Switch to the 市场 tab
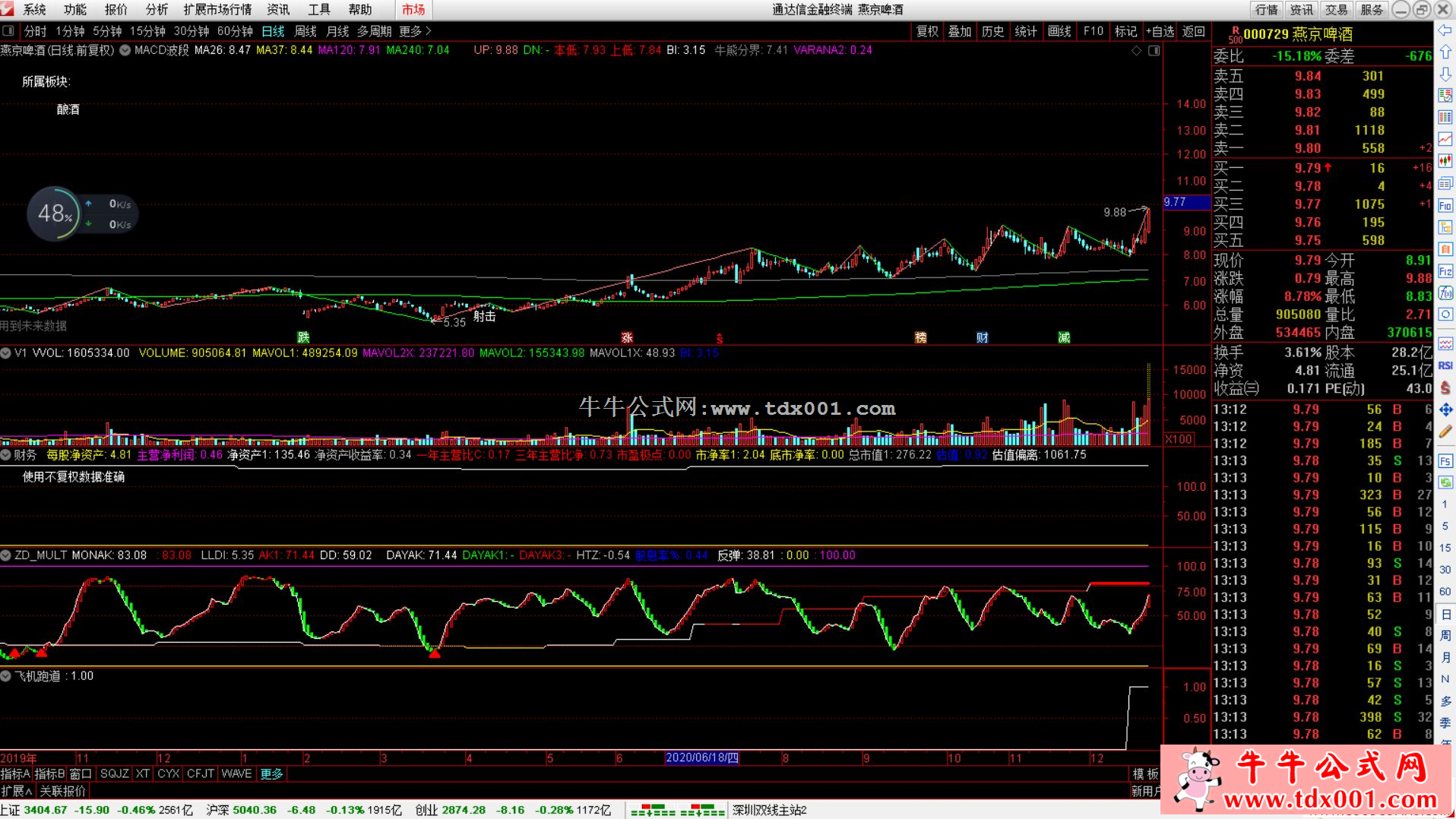Image resolution: width=1456 pixels, height=819 pixels. coord(413,10)
